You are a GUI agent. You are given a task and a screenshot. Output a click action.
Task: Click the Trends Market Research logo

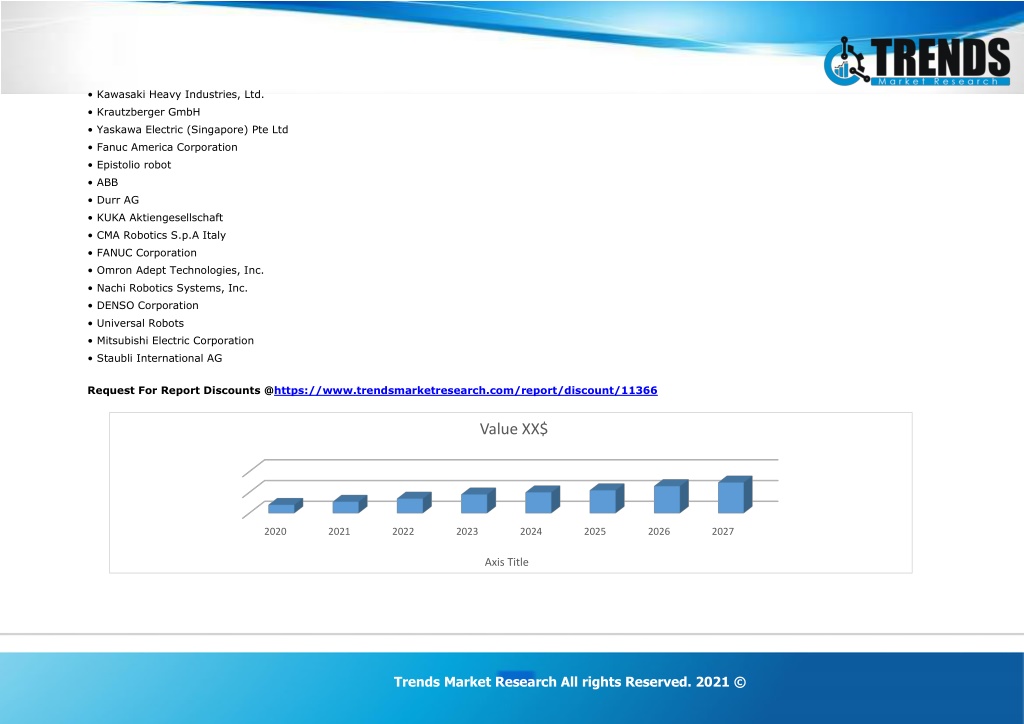tap(917, 61)
